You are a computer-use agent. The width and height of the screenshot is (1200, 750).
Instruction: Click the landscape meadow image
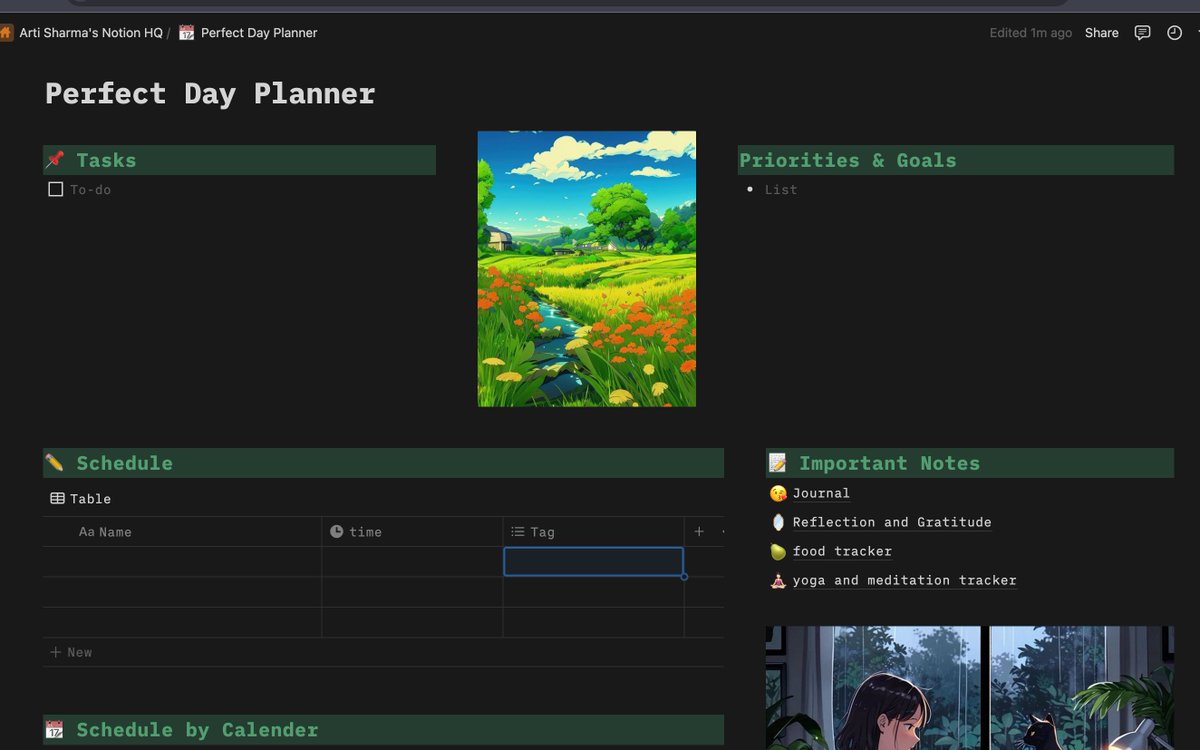coord(587,269)
